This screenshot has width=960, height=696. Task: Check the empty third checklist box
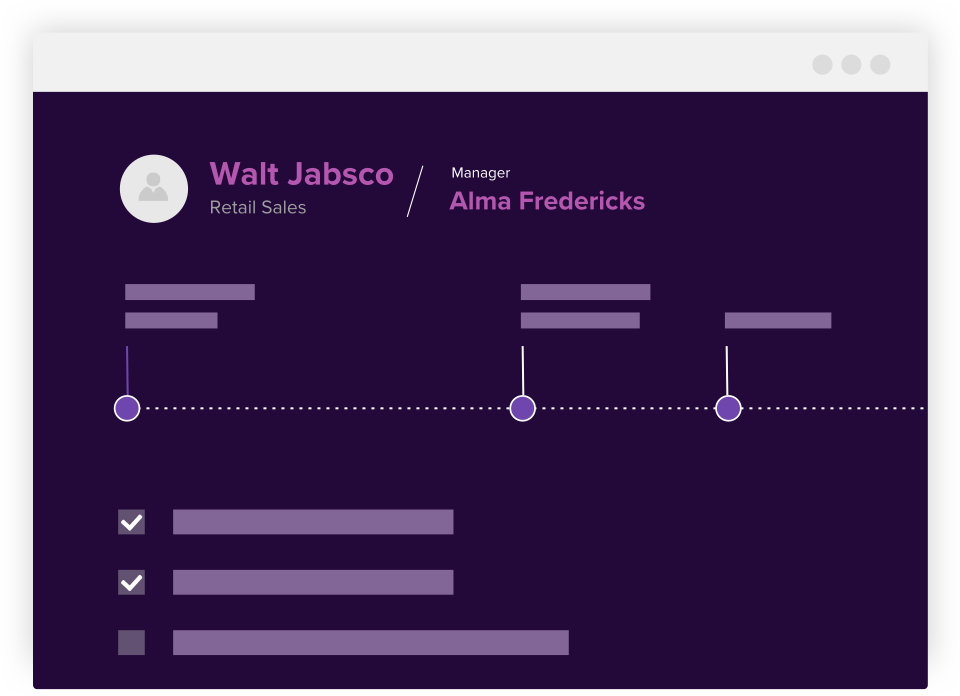(131, 642)
